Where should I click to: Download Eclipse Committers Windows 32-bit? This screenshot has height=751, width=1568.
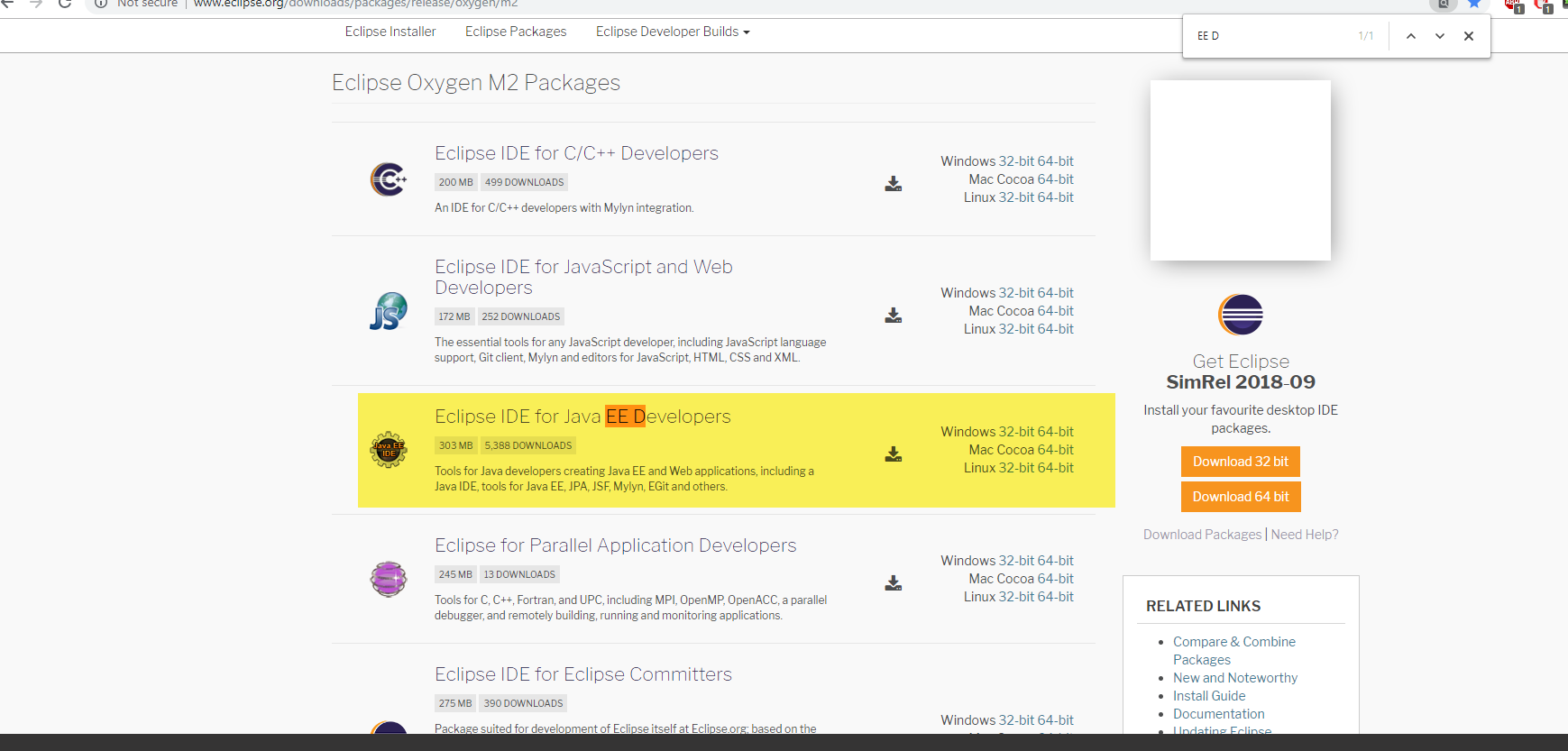click(1016, 720)
